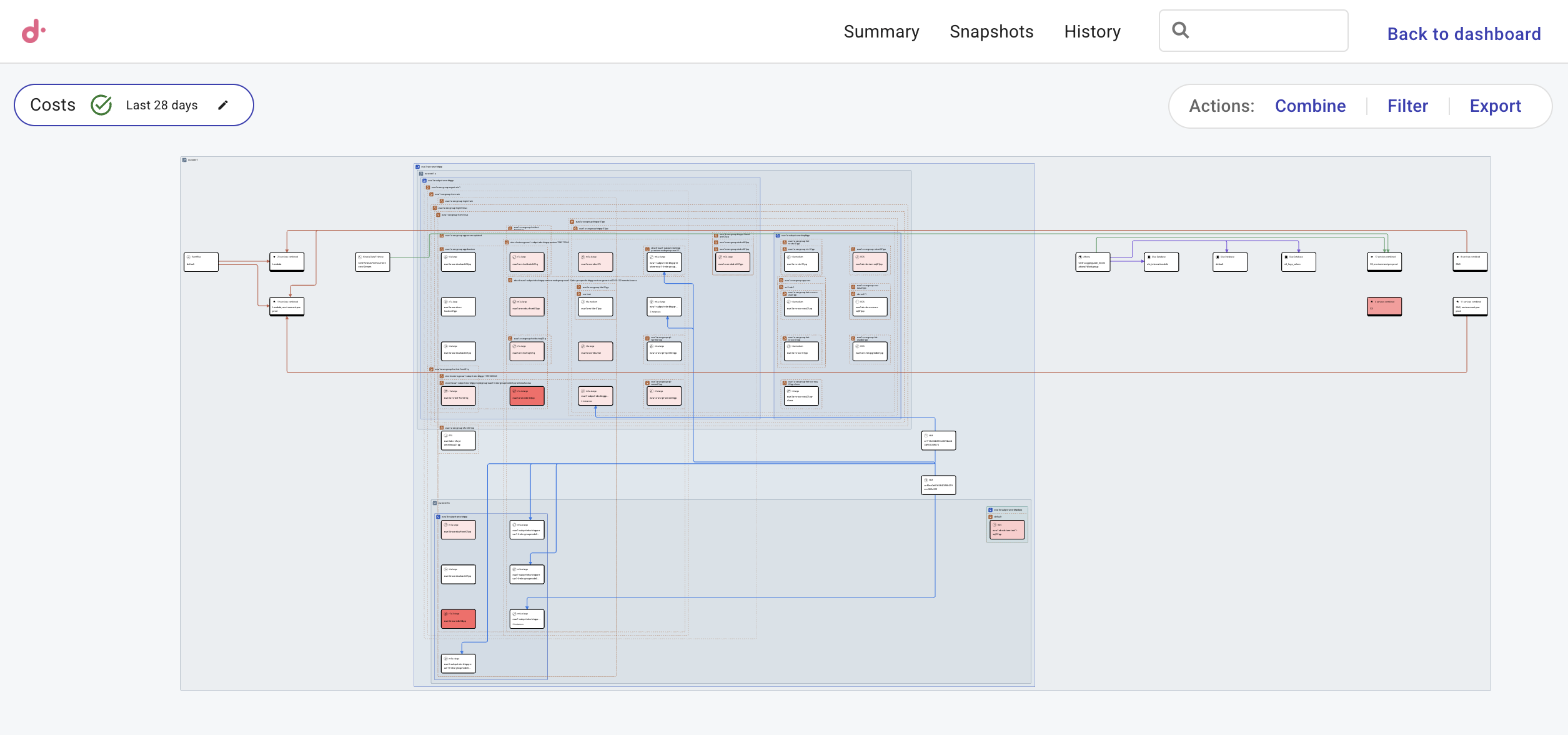Click the Glue Database icon on als_internationaldb
Image resolution: width=1568 pixels, height=735 pixels.
pyautogui.click(x=1149, y=256)
